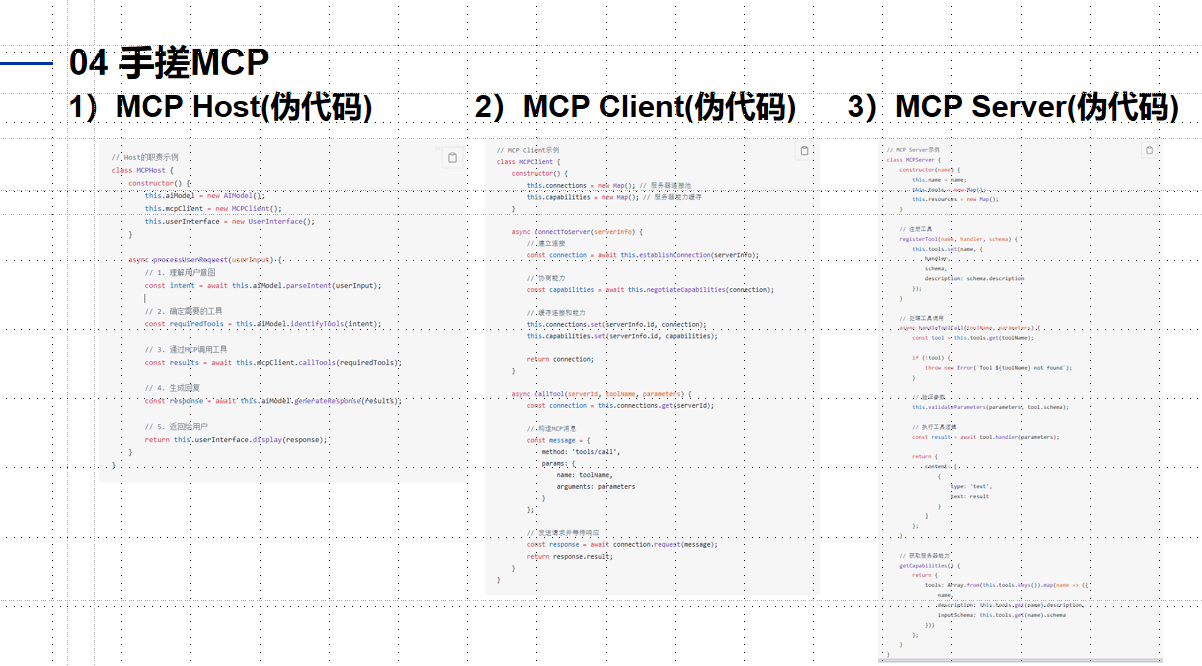
Task: Click the heading '3）MCP Server(伪代码)'
Action: [x=1013, y=107]
